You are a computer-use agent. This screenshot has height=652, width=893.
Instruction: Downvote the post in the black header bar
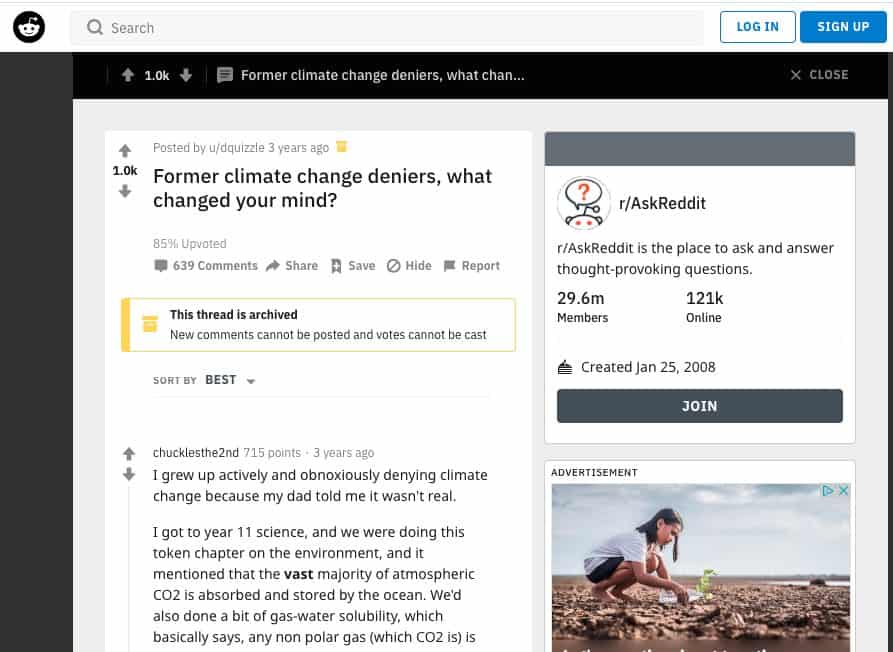point(186,75)
